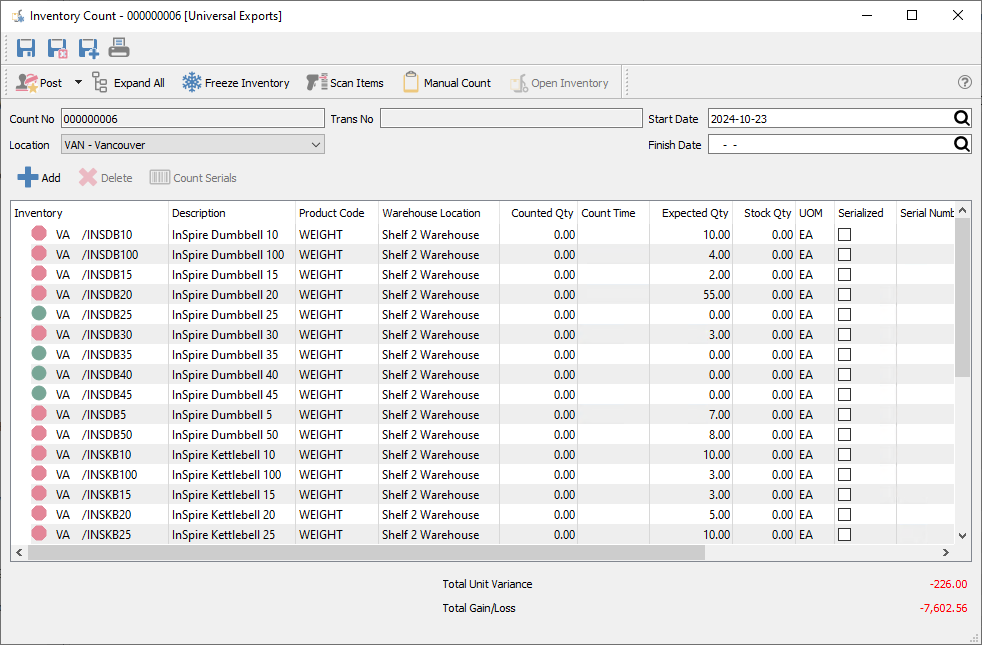Tick the Serialized checkbox for /INSDB10
Image resolution: width=982 pixels, height=645 pixels.
point(845,235)
